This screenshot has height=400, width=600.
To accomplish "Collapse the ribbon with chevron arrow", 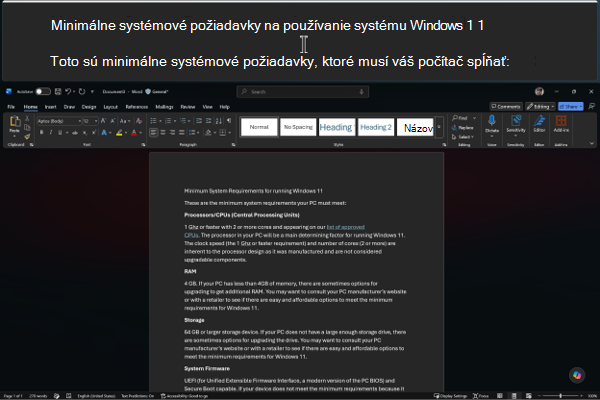I will (x=592, y=144).
